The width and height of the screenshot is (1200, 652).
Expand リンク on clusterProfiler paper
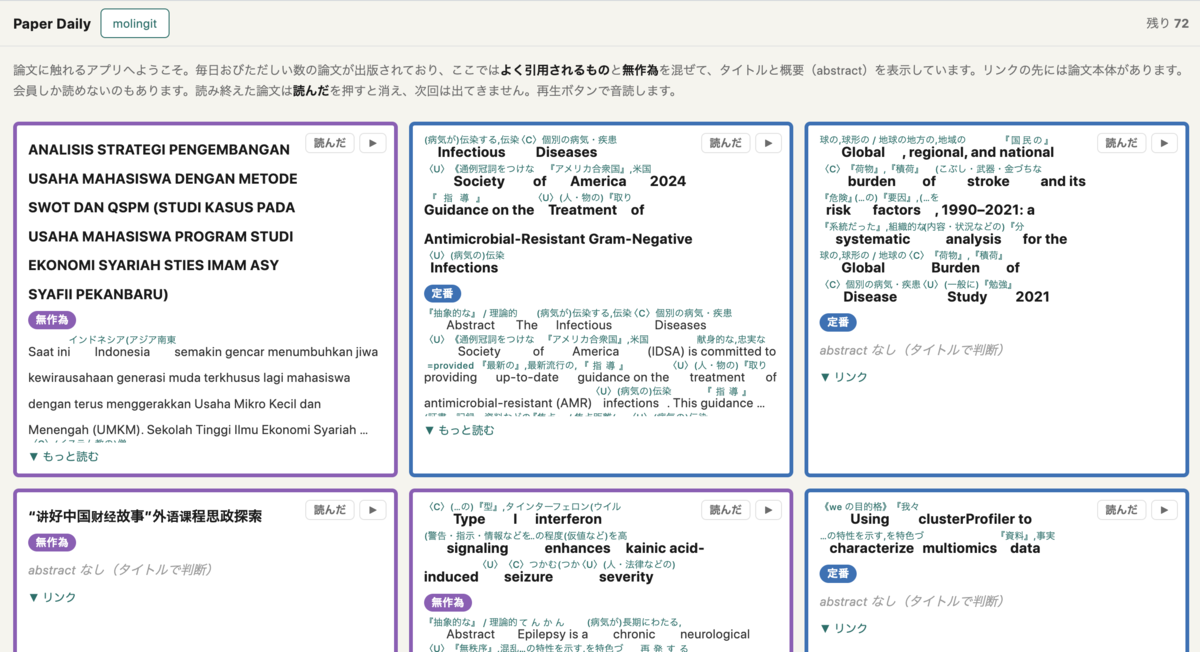tap(844, 628)
